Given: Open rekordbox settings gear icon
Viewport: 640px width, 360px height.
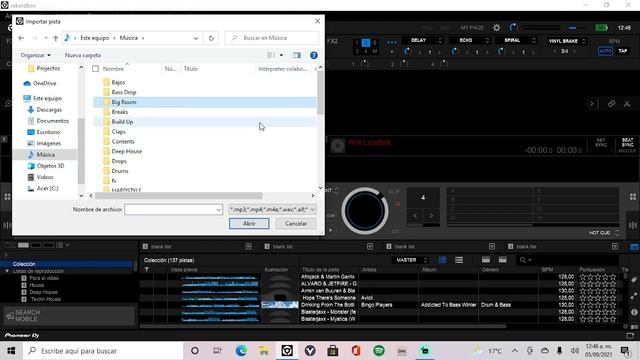Looking at the screenshot, I should point(496,28).
